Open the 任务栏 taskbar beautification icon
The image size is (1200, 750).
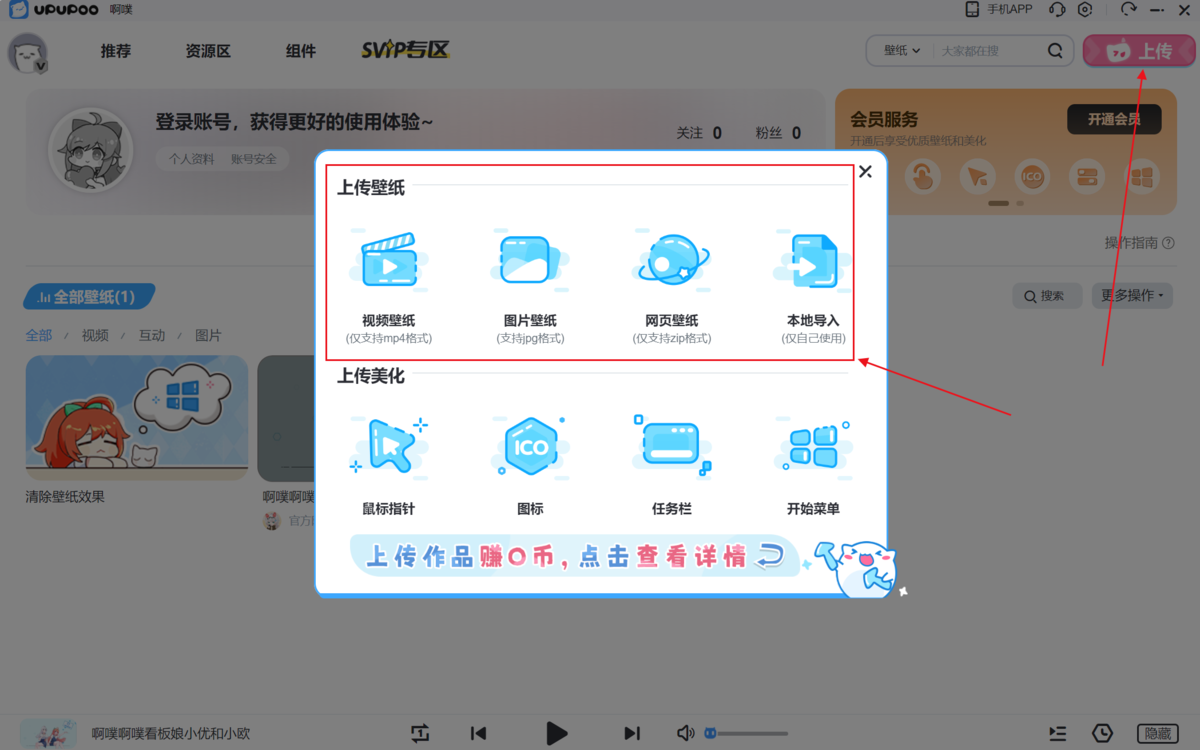click(x=671, y=447)
